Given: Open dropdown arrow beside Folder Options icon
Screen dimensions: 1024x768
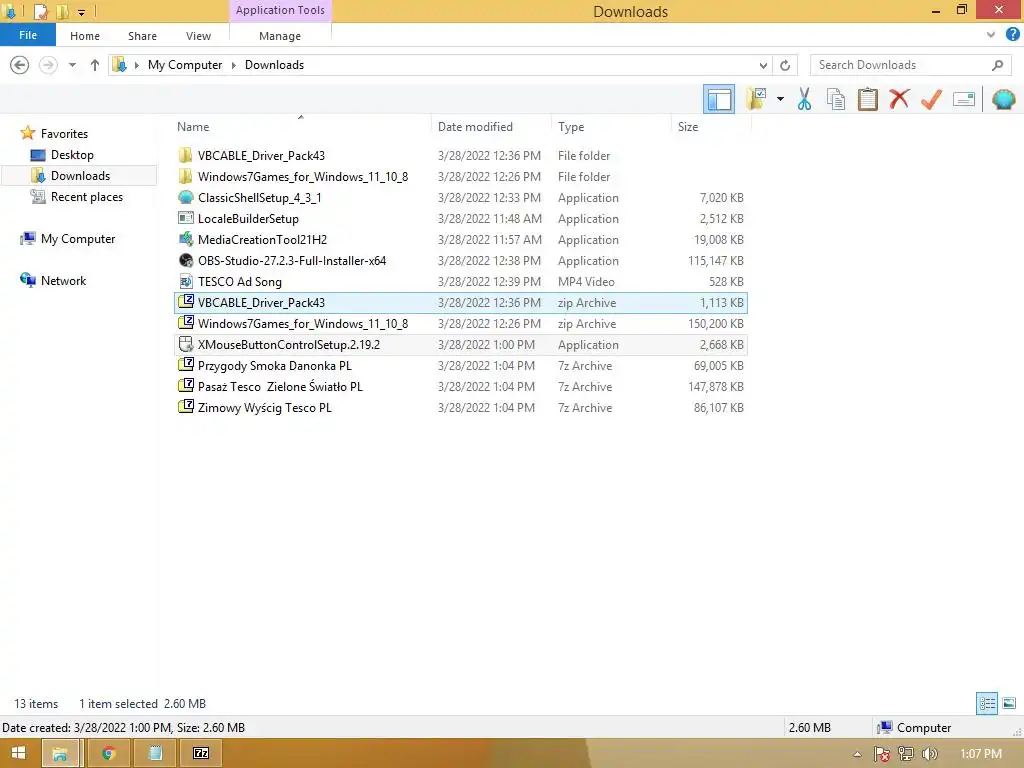Looking at the screenshot, I should [780, 99].
